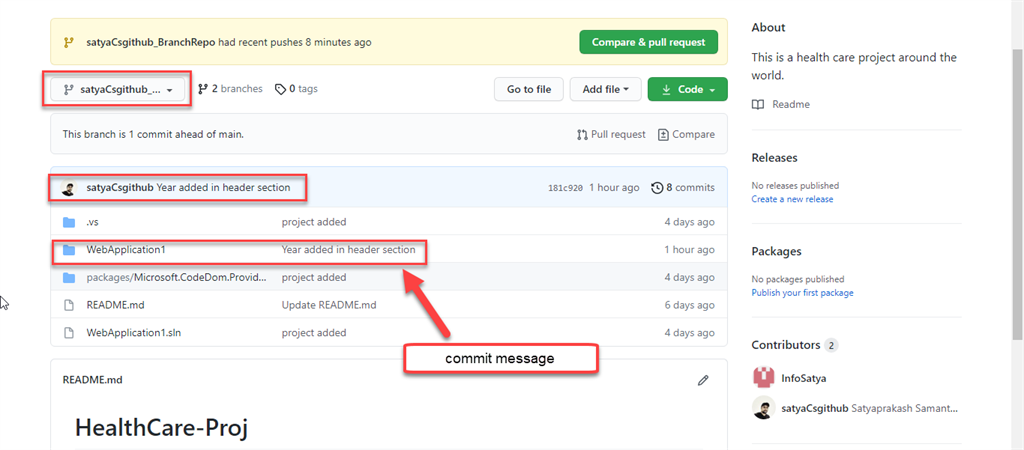This screenshot has width=1024, height=450.
Task: Click the tag icon beside 0 tags
Action: point(280,89)
